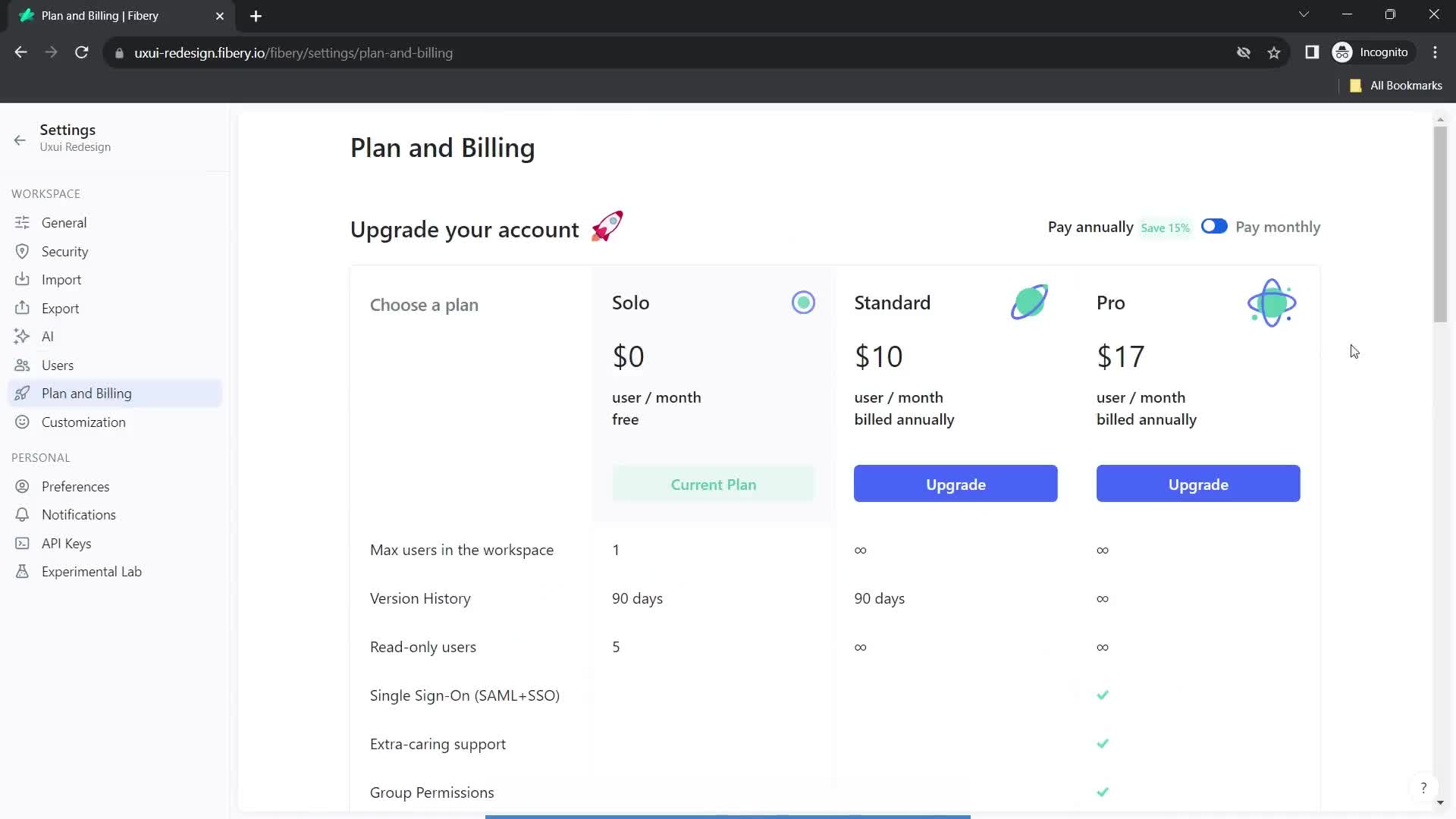Click Upgrade button for Pro plan
This screenshot has height=819, width=1456.
[1198, 484]
